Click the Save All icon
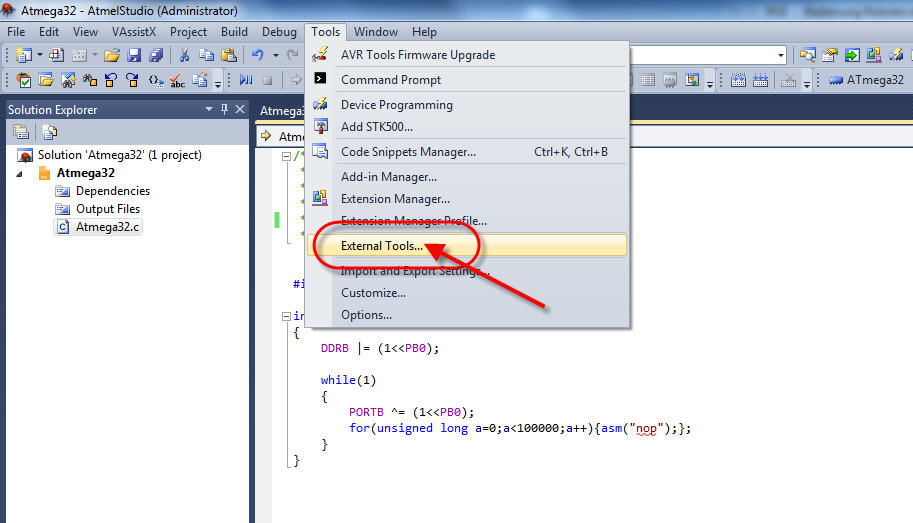Viewport: 913px width, 523px height. [156, 55]
